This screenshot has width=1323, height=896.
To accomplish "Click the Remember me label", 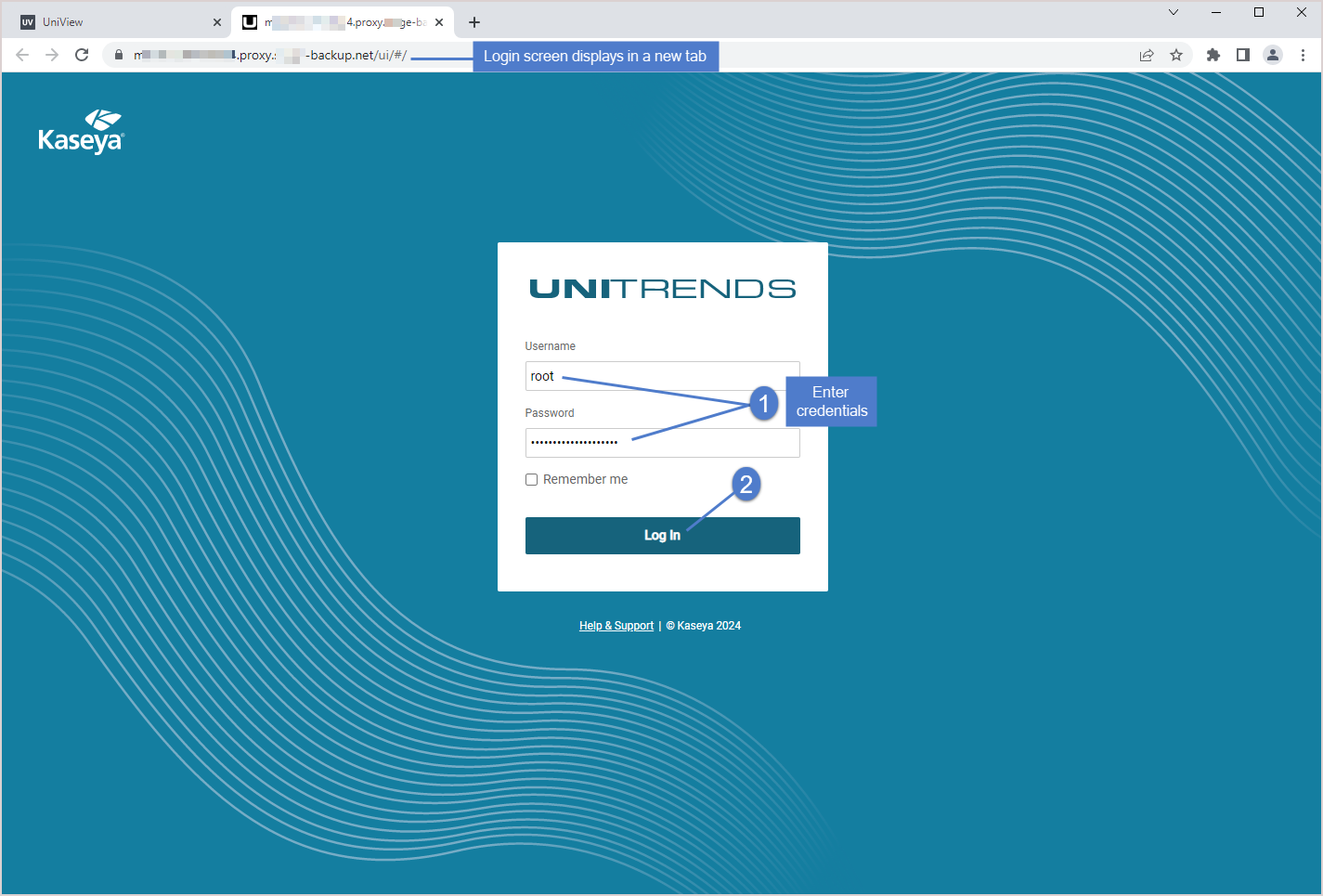I will [x=586, y=480].
